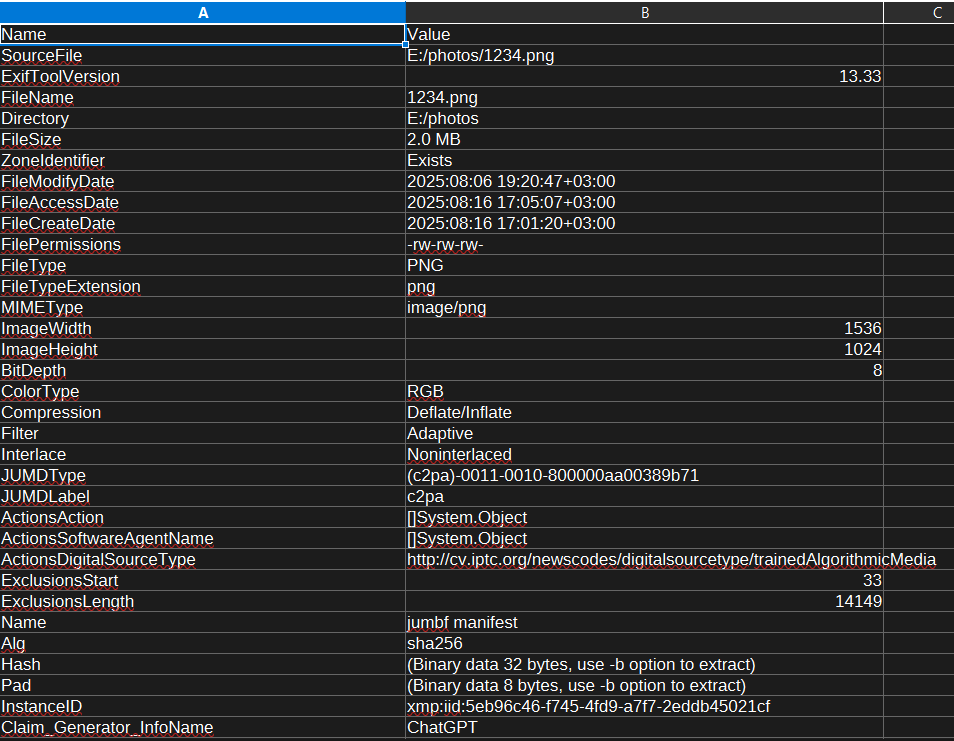This screenshot has height=741, width=954.
Task: Click the ImageHeight value 1024
Action: 862,350
